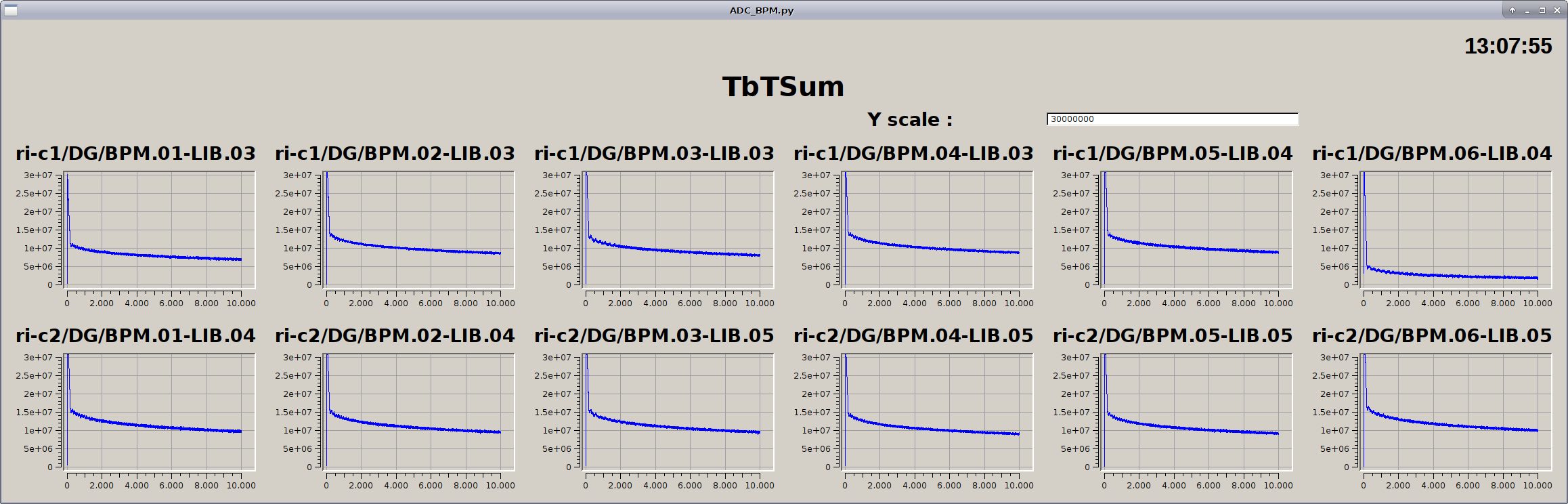The height and width of the screenshot is (504, 1568).
Task: Click the ri-c2/DG/BPM.03-LIB.05 chart area
Action: pyautogui.click(x=678, y=411)
